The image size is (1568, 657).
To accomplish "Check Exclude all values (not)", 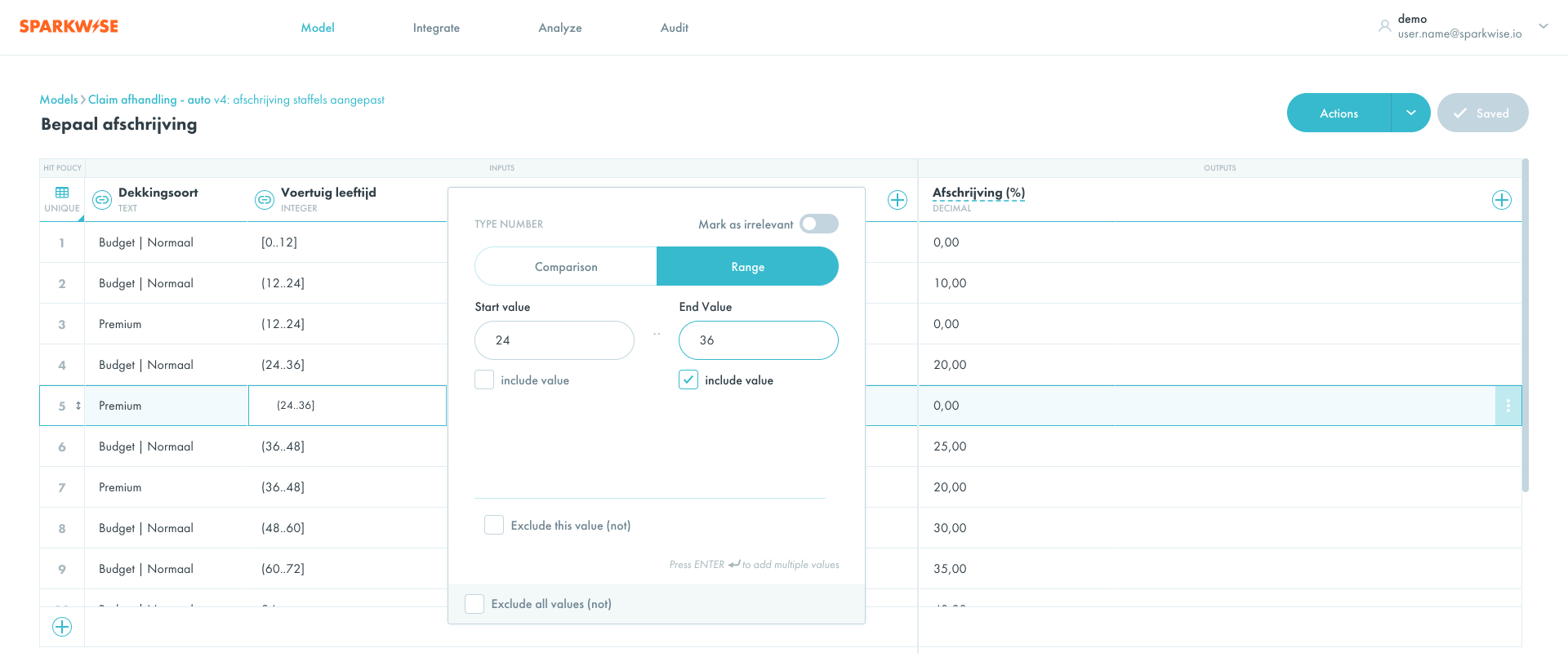I will tap(474, 604).
